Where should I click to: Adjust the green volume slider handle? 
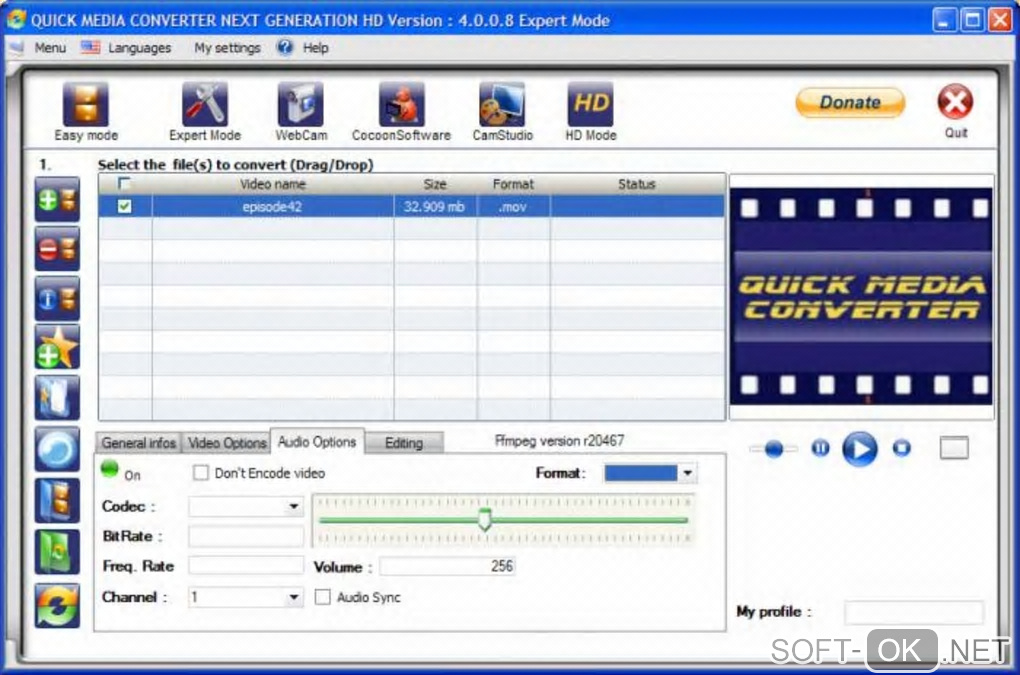tap(485, 519)
